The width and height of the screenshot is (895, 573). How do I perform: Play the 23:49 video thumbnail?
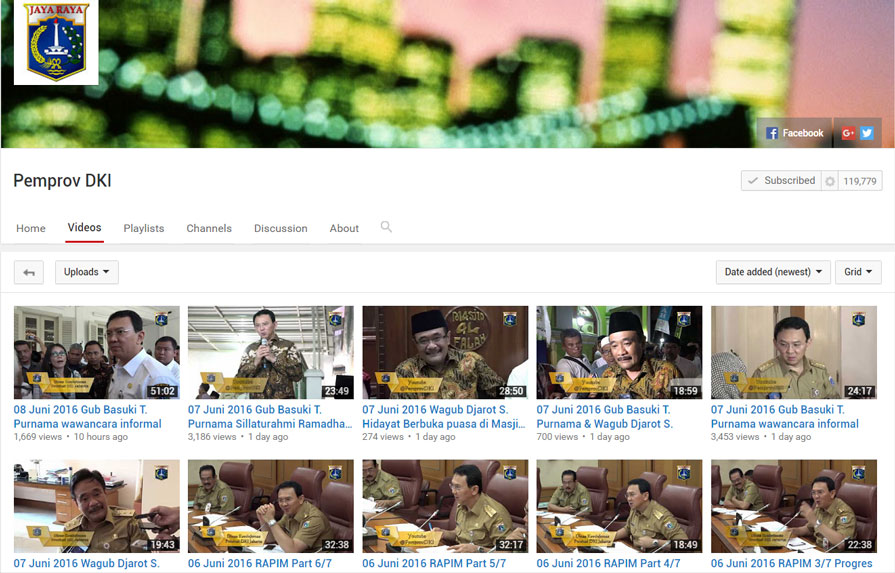pos(271,352)
